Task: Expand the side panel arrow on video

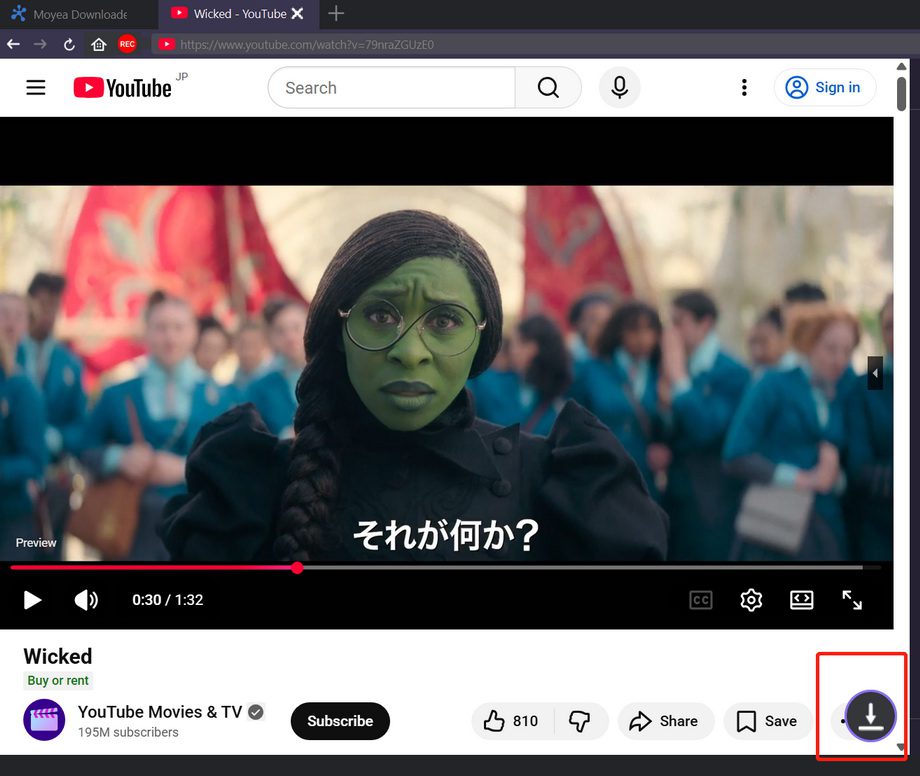Action: coord(875,373)
